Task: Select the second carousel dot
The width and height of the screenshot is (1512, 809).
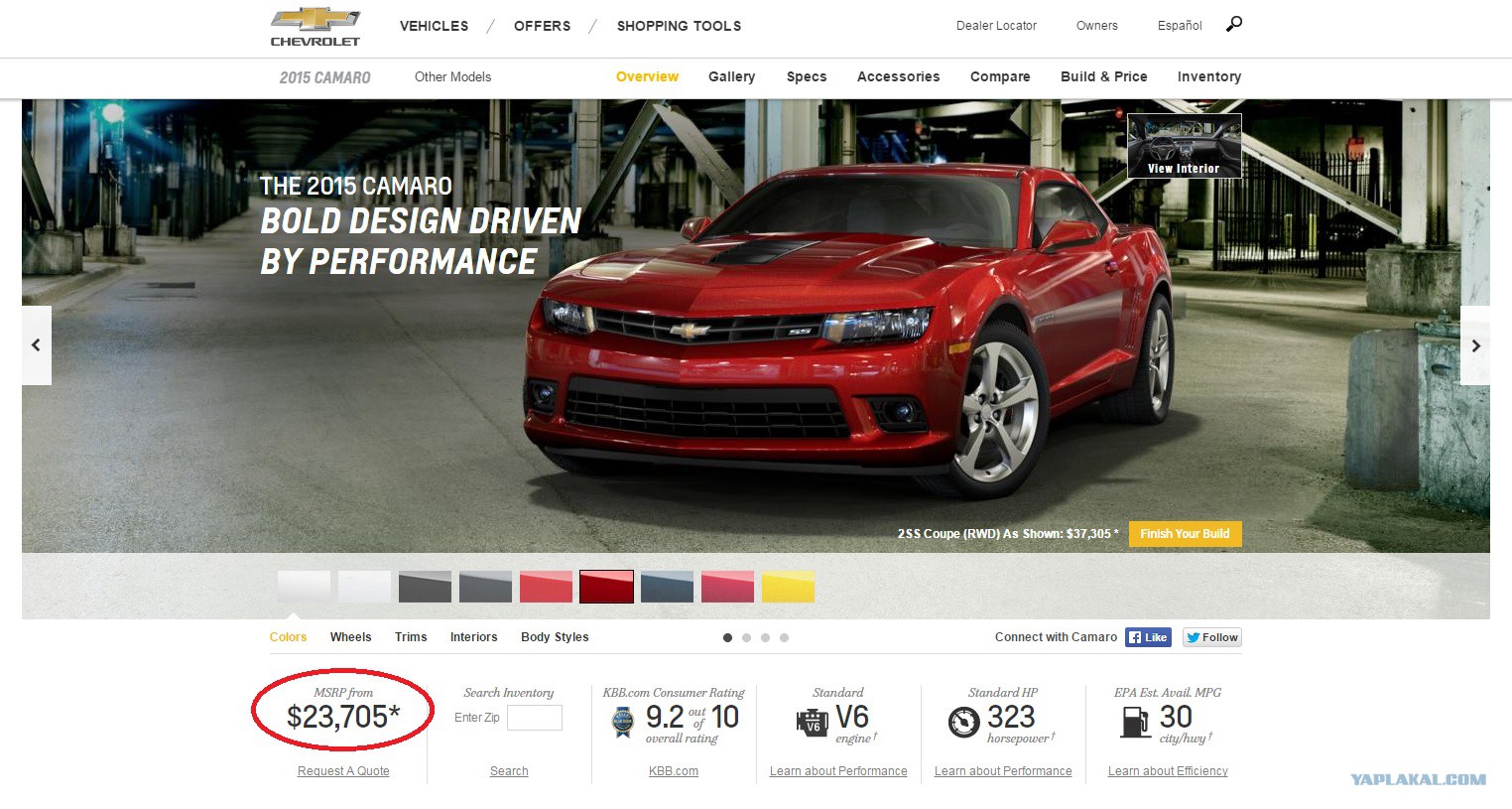Action: point(746,637)
